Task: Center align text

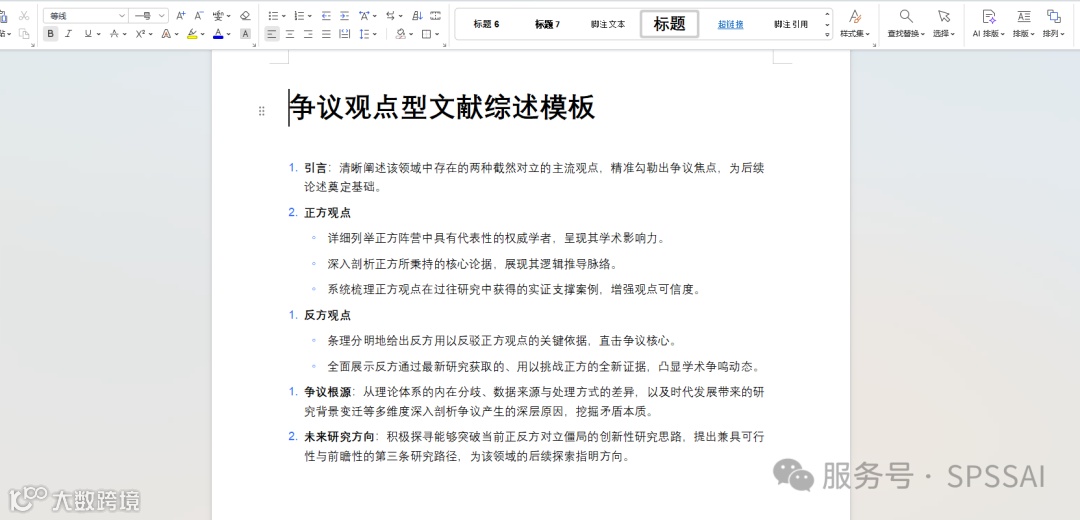Action: [290, 34]
